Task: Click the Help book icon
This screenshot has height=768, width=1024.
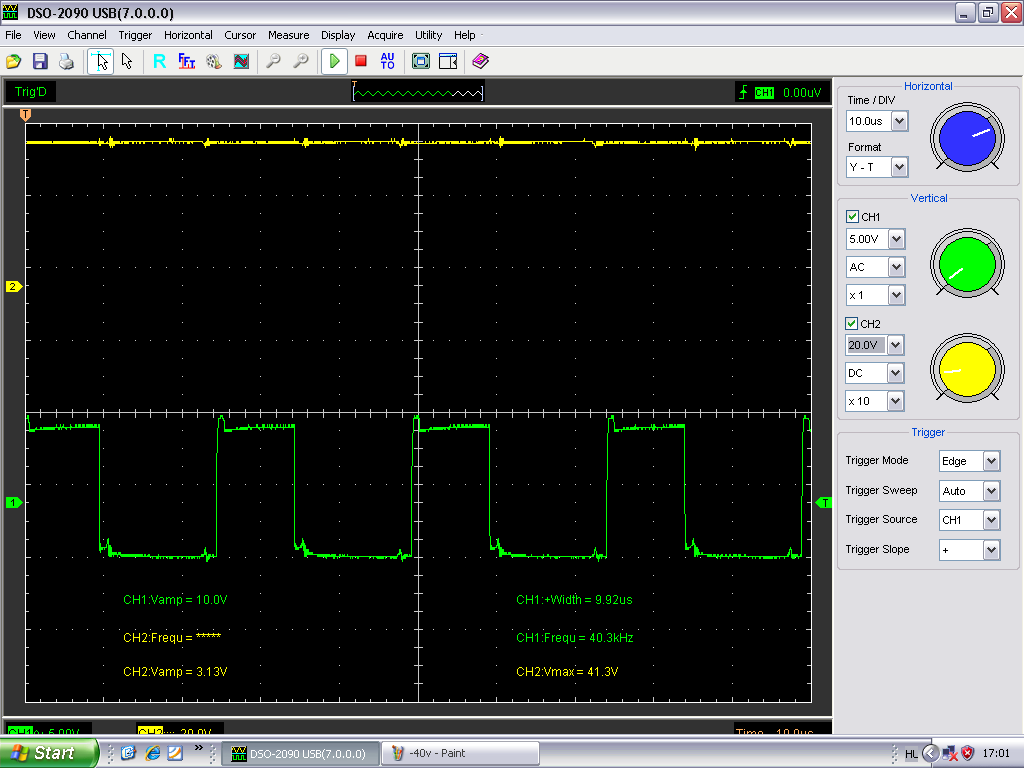Action: (x=480, y=61)
